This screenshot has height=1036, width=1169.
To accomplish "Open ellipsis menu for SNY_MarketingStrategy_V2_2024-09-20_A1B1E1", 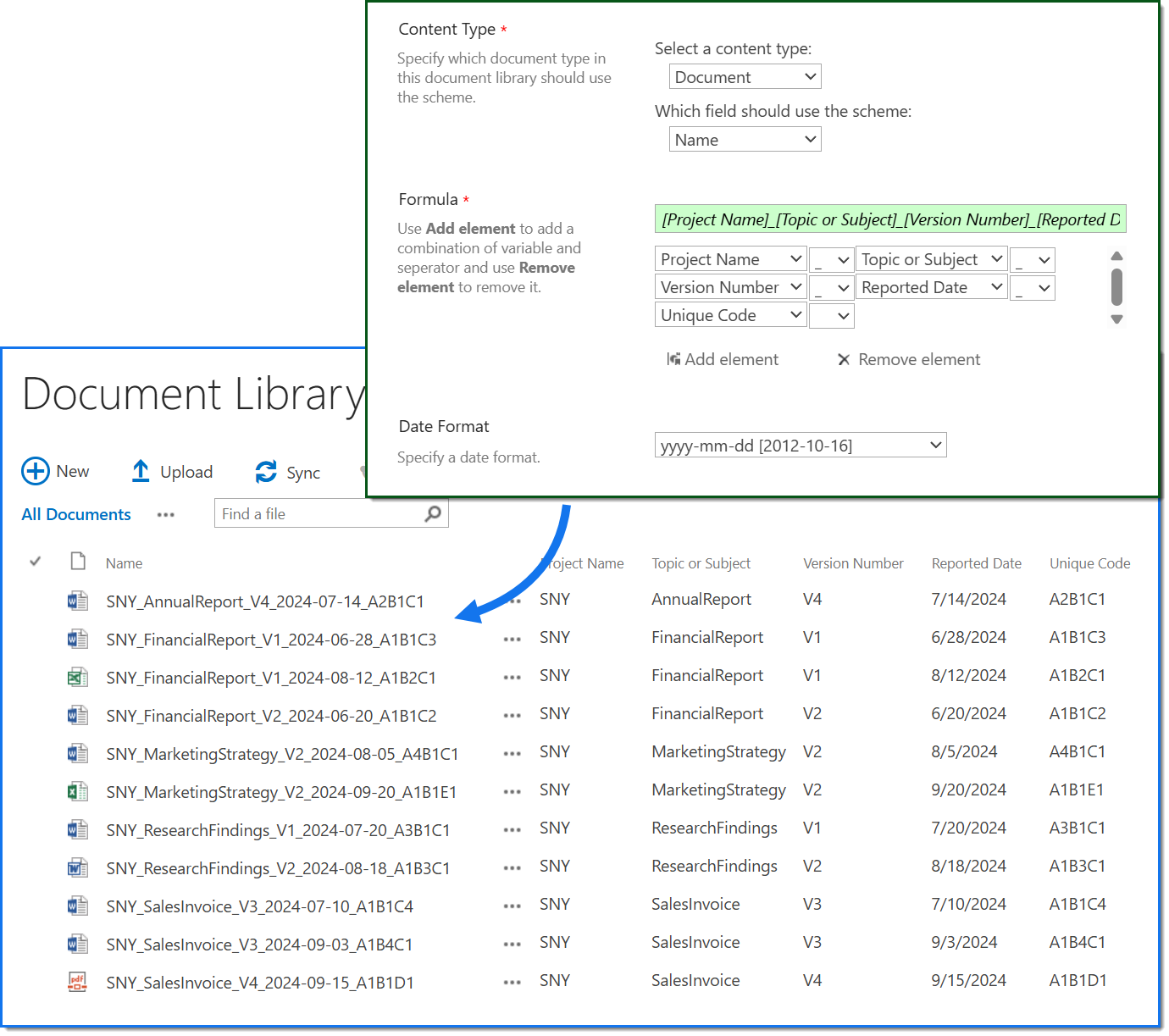I will click(512, 792).
